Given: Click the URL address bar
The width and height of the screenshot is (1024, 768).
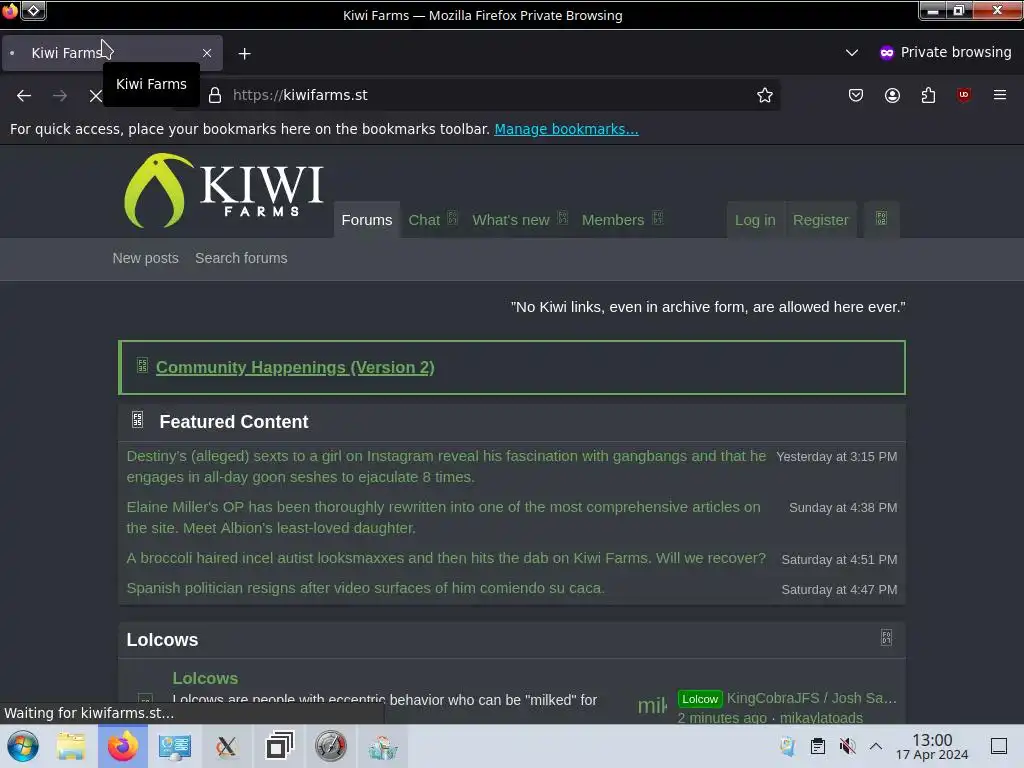Looking at the screenshot, I should click(x=490, y=95).
